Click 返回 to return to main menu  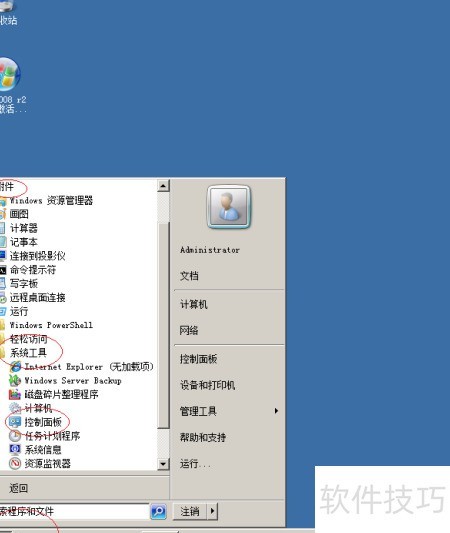click(x=19, y=488)
